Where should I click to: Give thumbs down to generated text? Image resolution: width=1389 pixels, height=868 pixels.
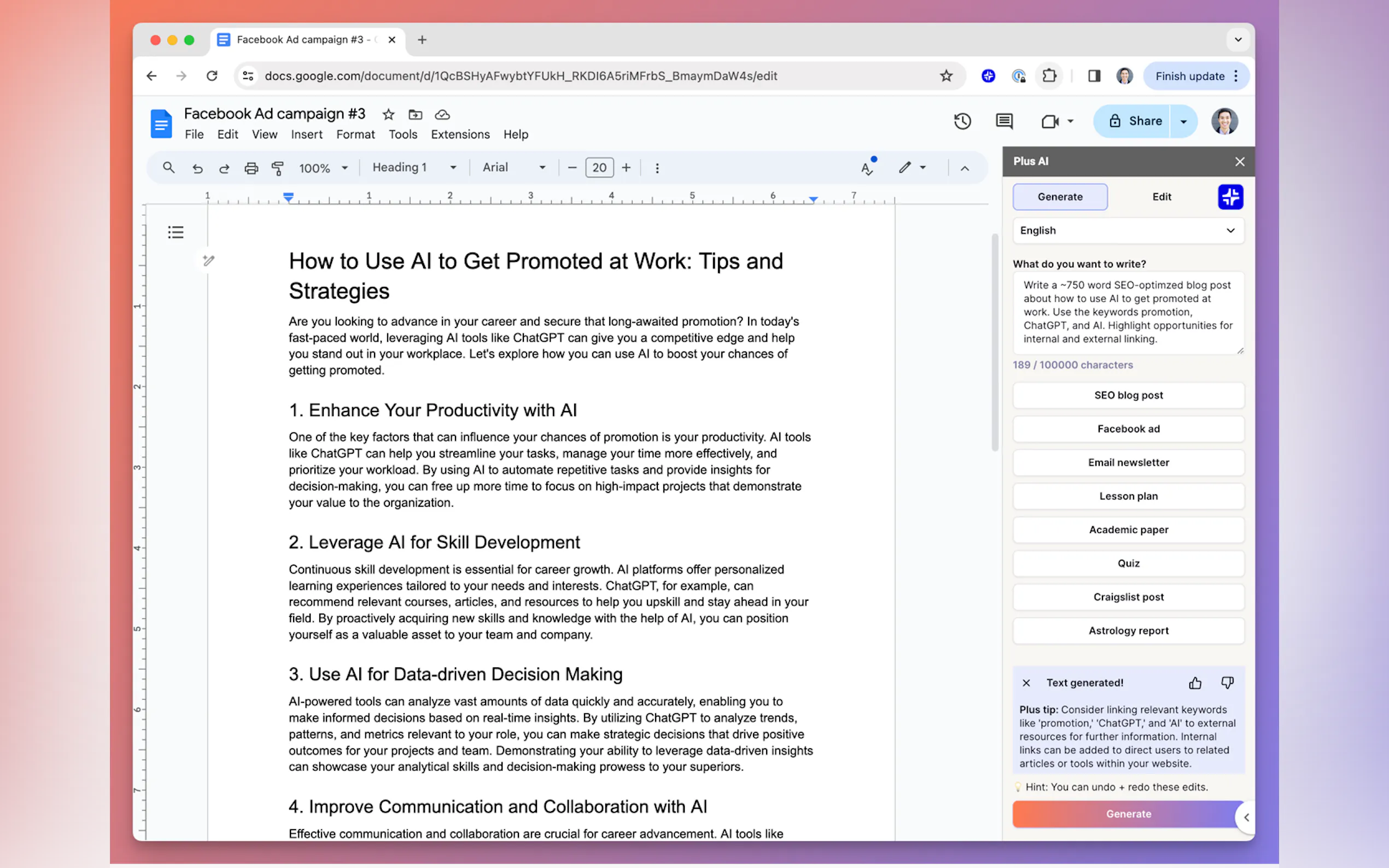point(1228,683)
